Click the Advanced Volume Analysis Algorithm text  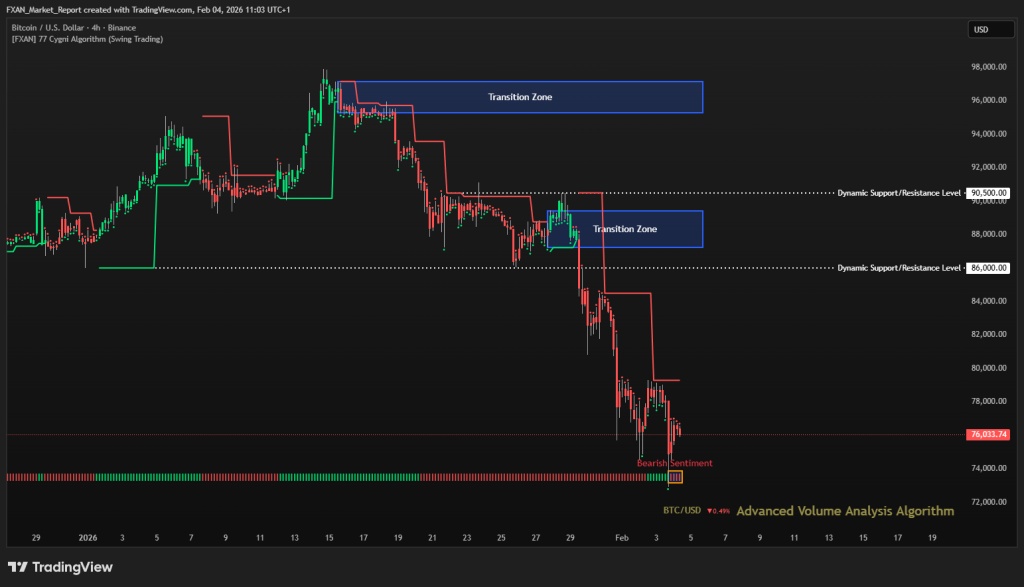click(845, 511)
